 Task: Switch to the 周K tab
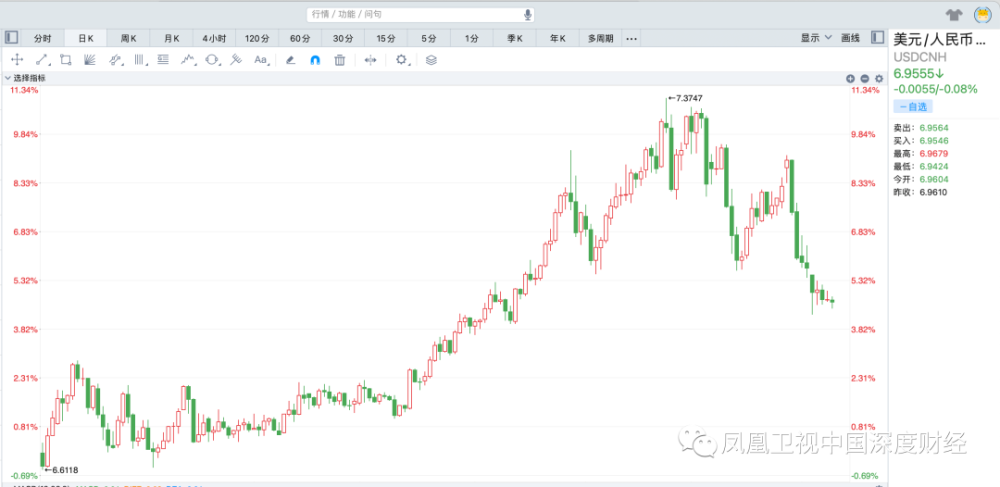(x=128, y=38)
